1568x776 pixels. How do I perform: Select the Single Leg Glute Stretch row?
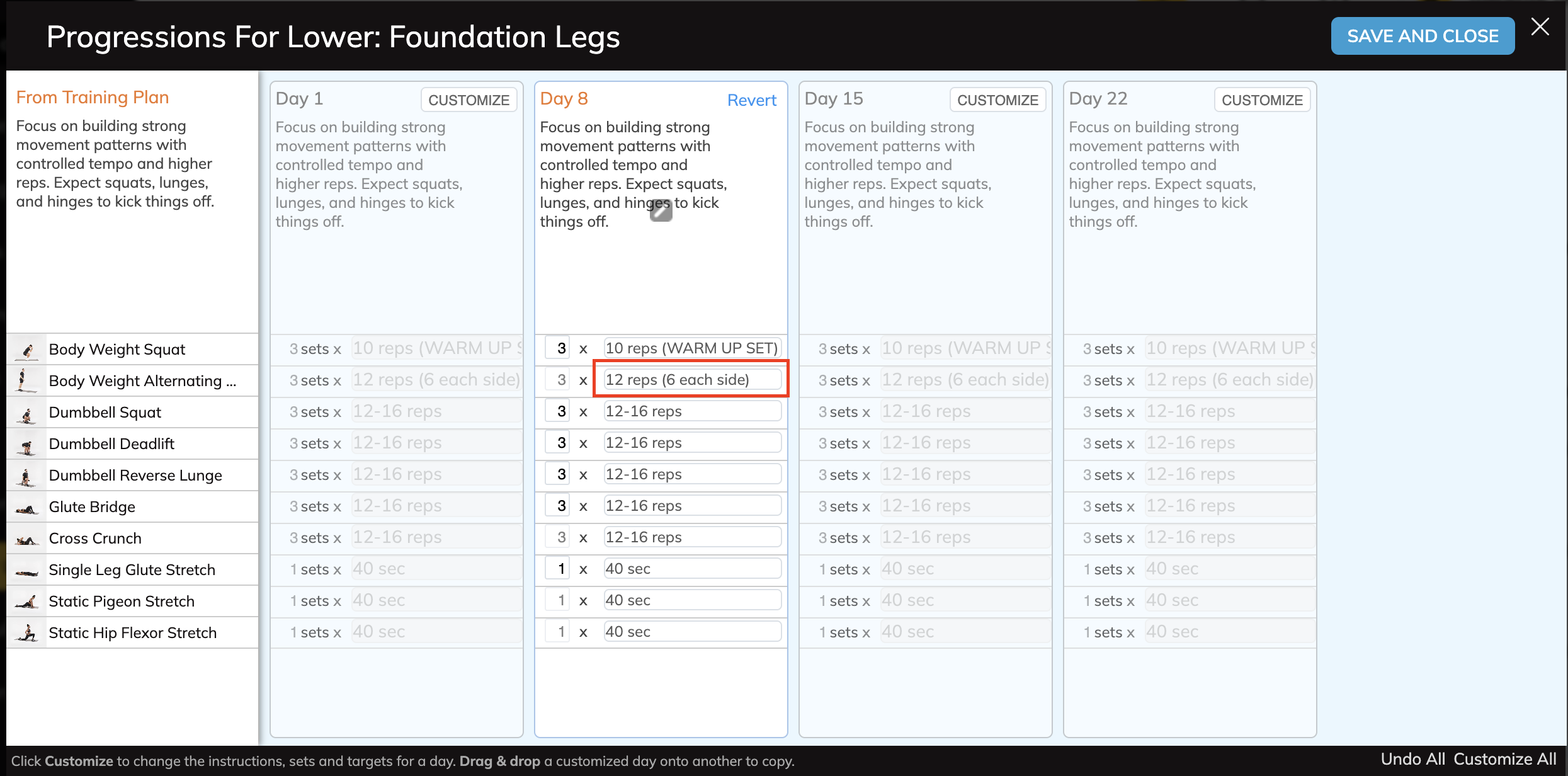132,569
